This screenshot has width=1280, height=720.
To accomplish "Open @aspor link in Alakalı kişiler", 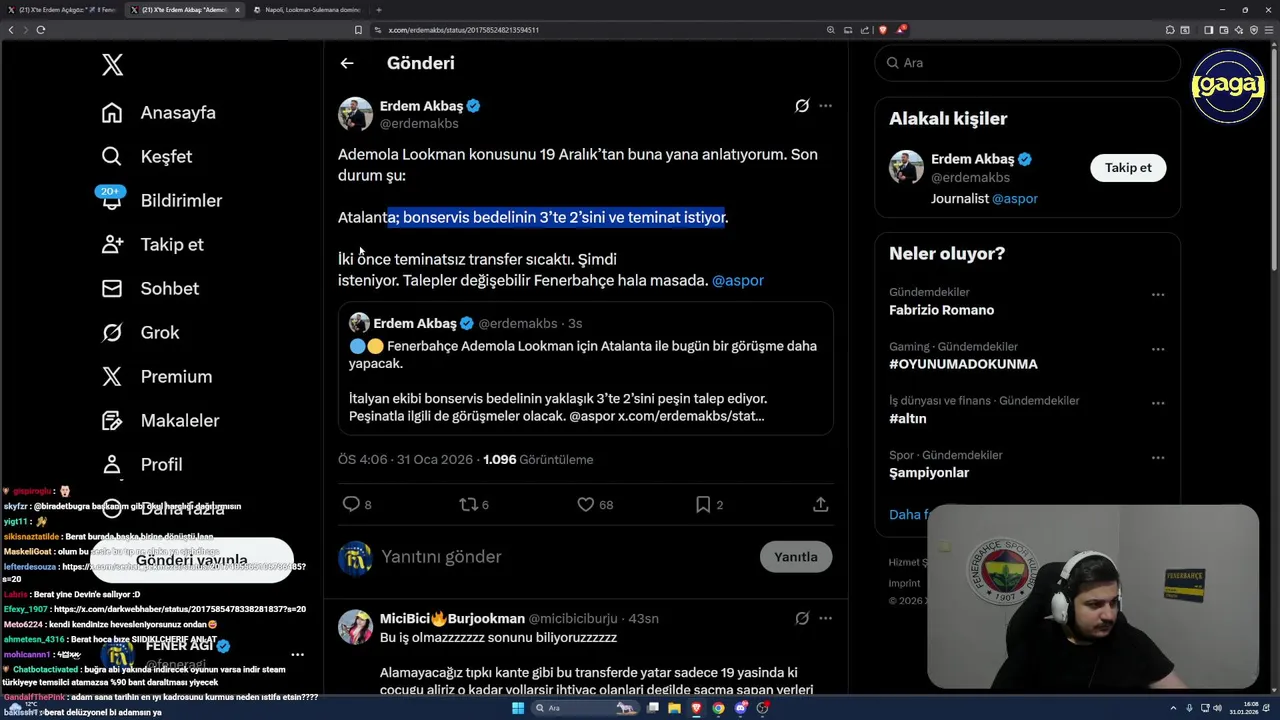I will [1015, 199].
